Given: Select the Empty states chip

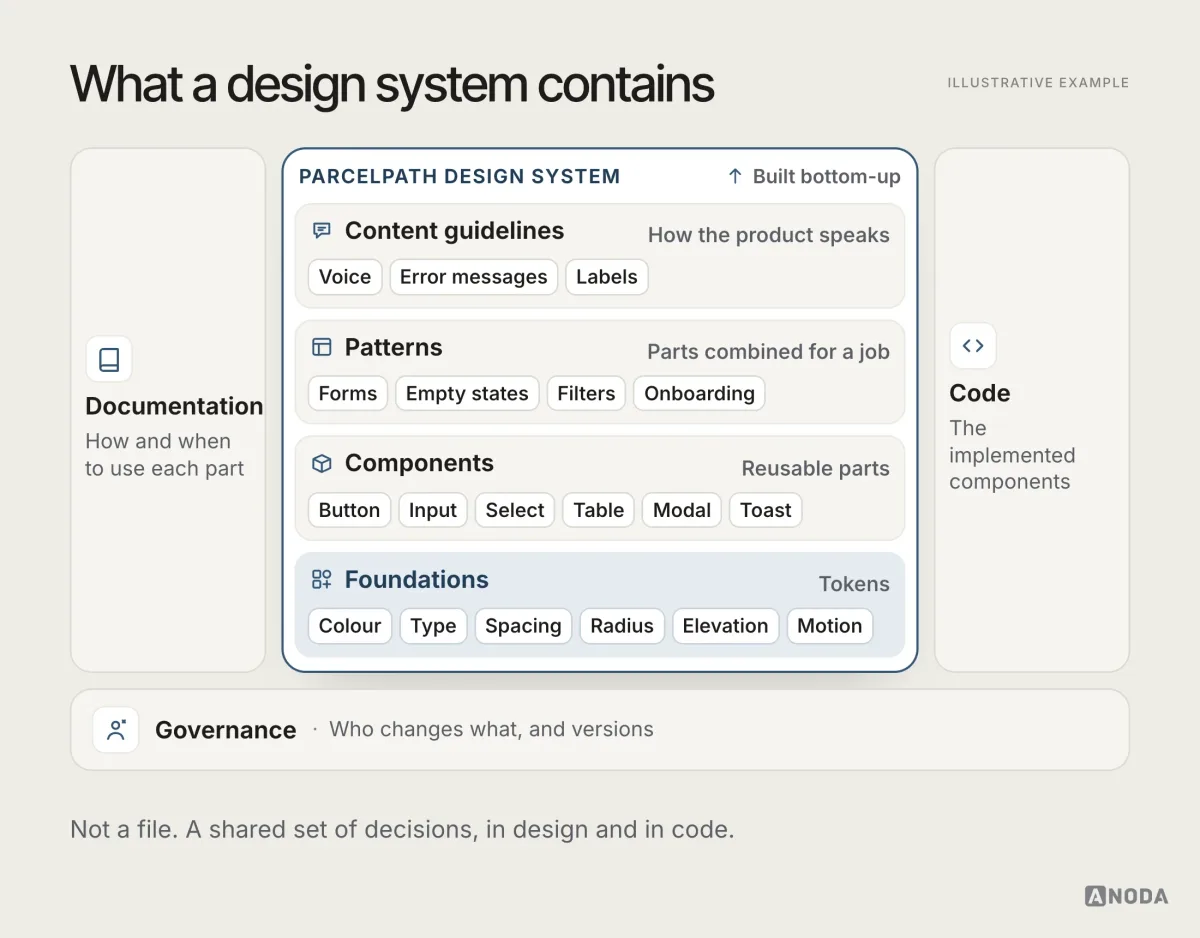Looking at the screenshot, I should tap(467, 394).
